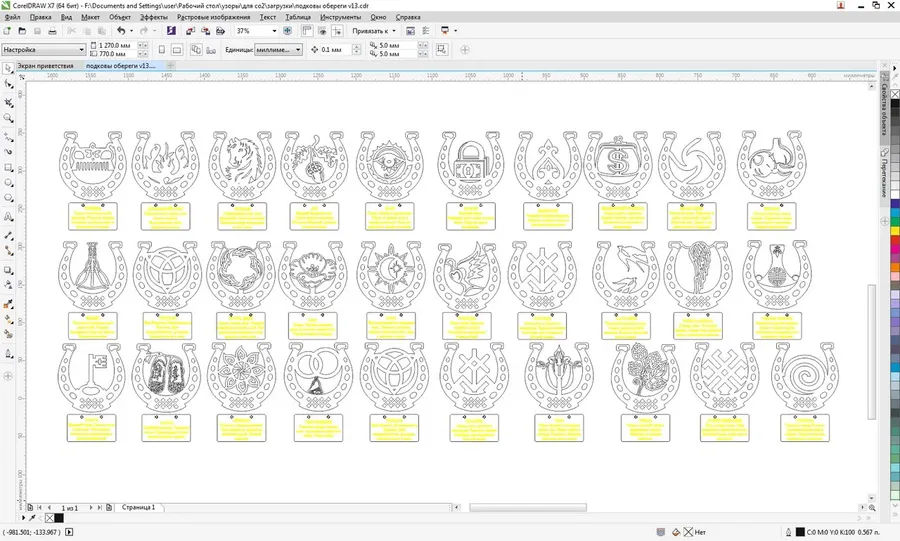Viewport: 900px width, 541px height.
Task: Click the yellow swatch in color palette
Action: pyautogui.click(x=895, y=231)
